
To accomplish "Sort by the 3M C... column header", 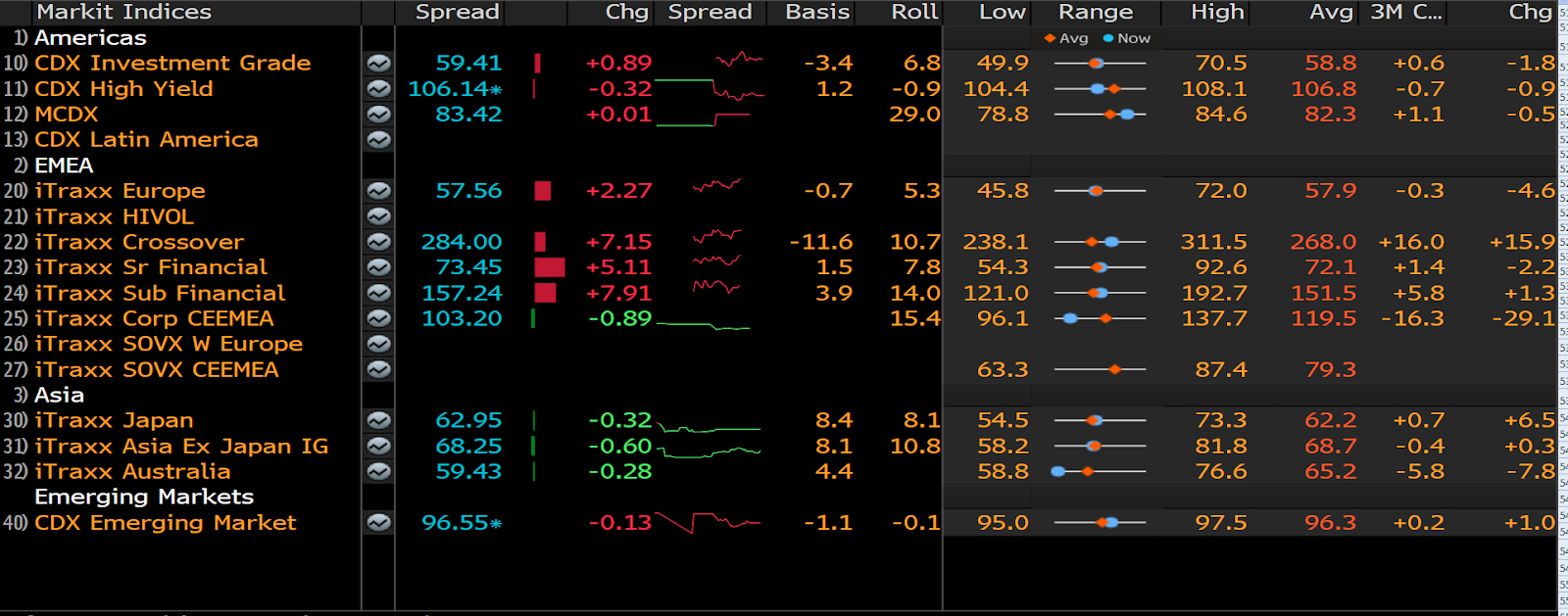I will coord(1406,12).
